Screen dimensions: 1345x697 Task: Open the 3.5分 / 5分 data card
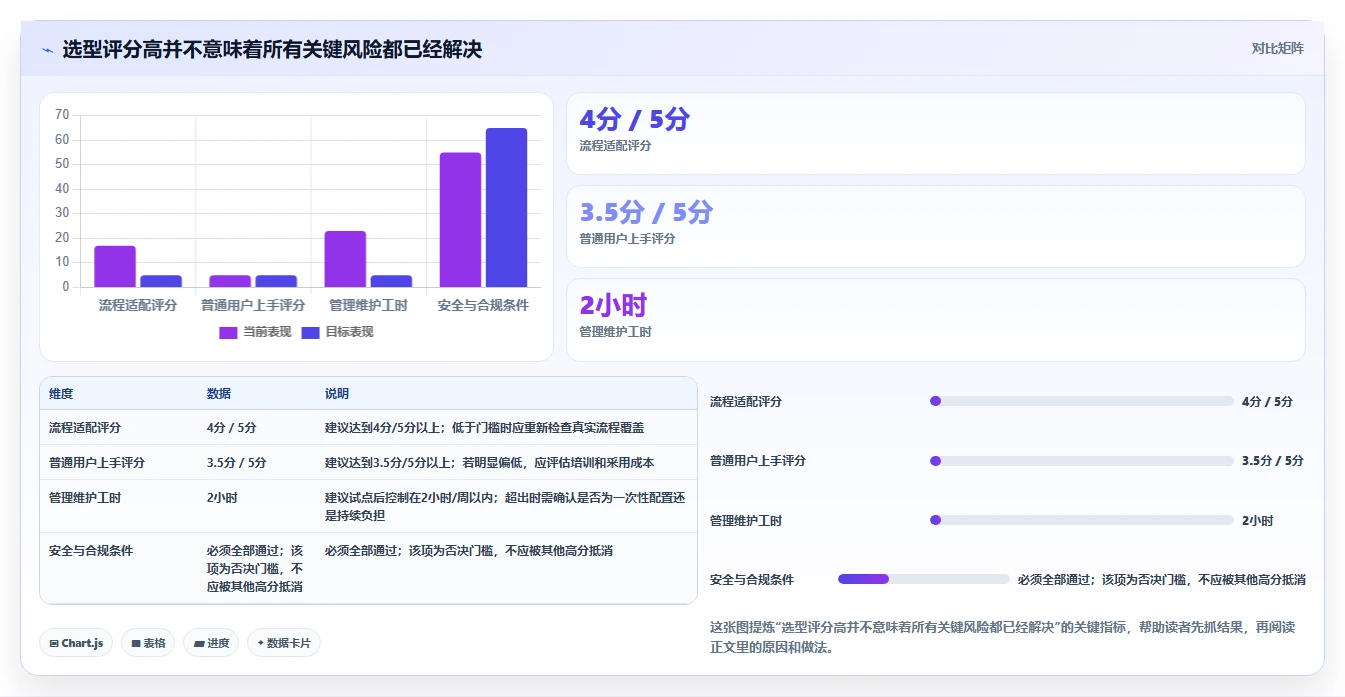coord(936,227)
